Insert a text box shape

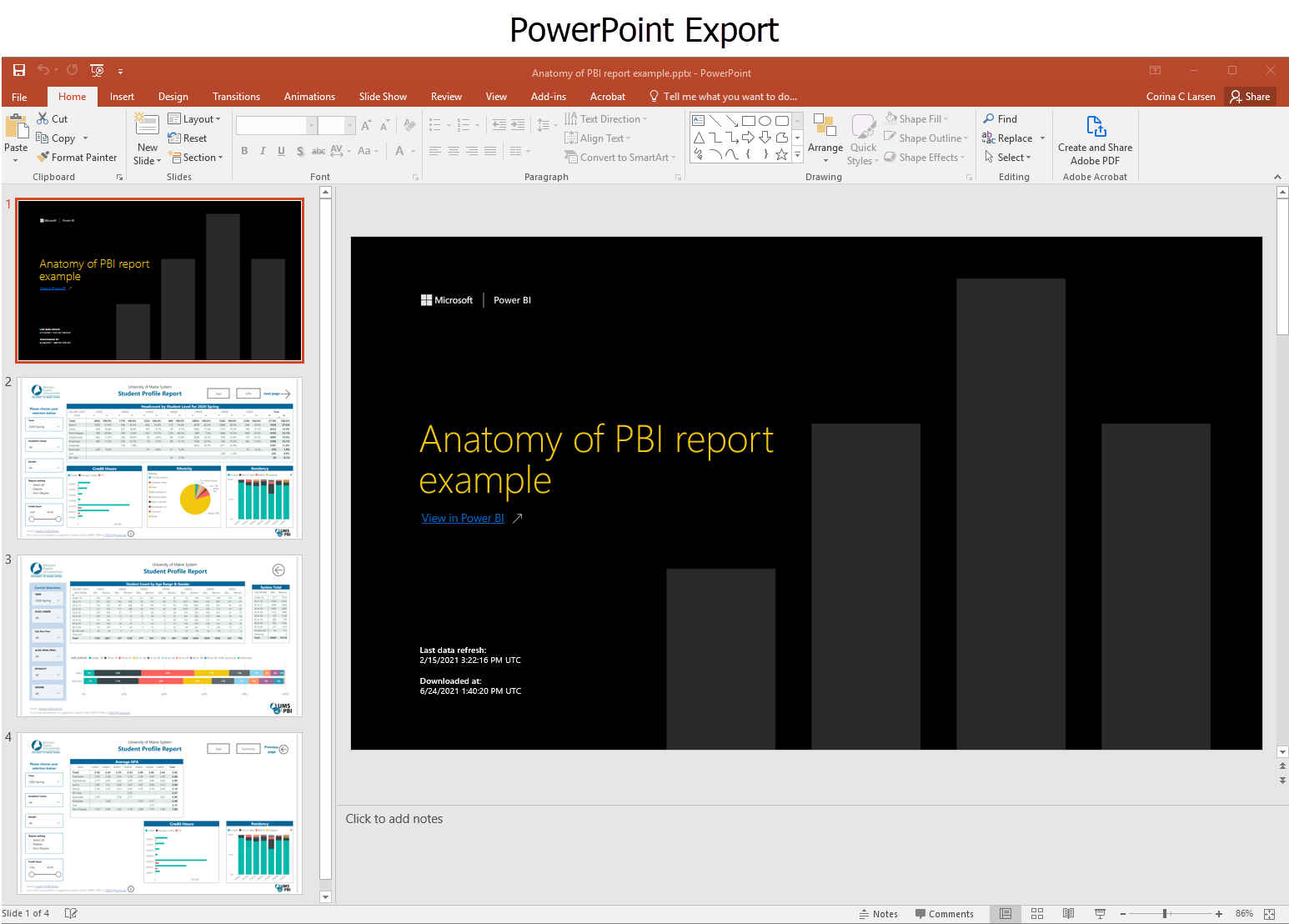[699, 120]
